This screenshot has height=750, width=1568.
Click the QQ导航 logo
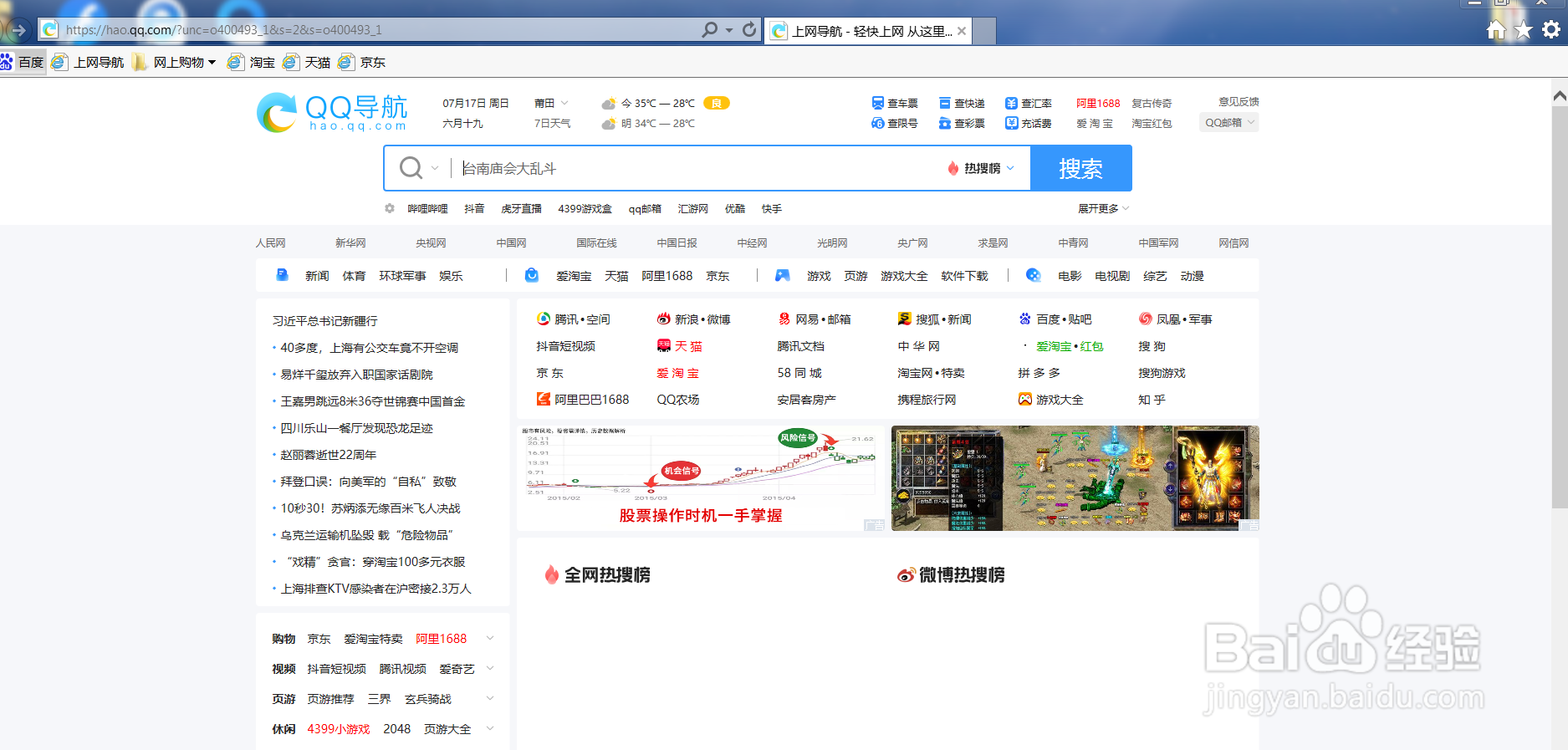tap(332, 113)
